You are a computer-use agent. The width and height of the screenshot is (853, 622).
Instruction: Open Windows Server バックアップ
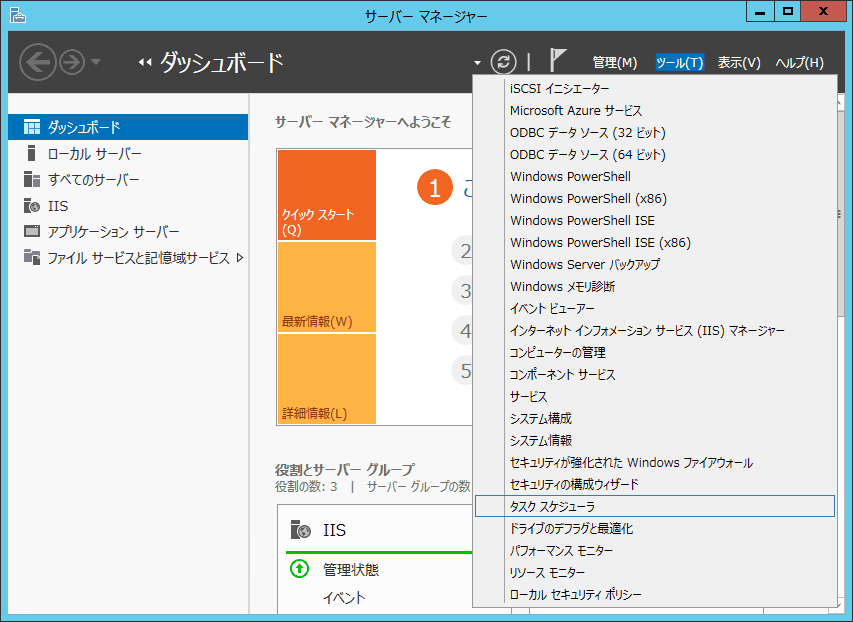pos(655,264)
